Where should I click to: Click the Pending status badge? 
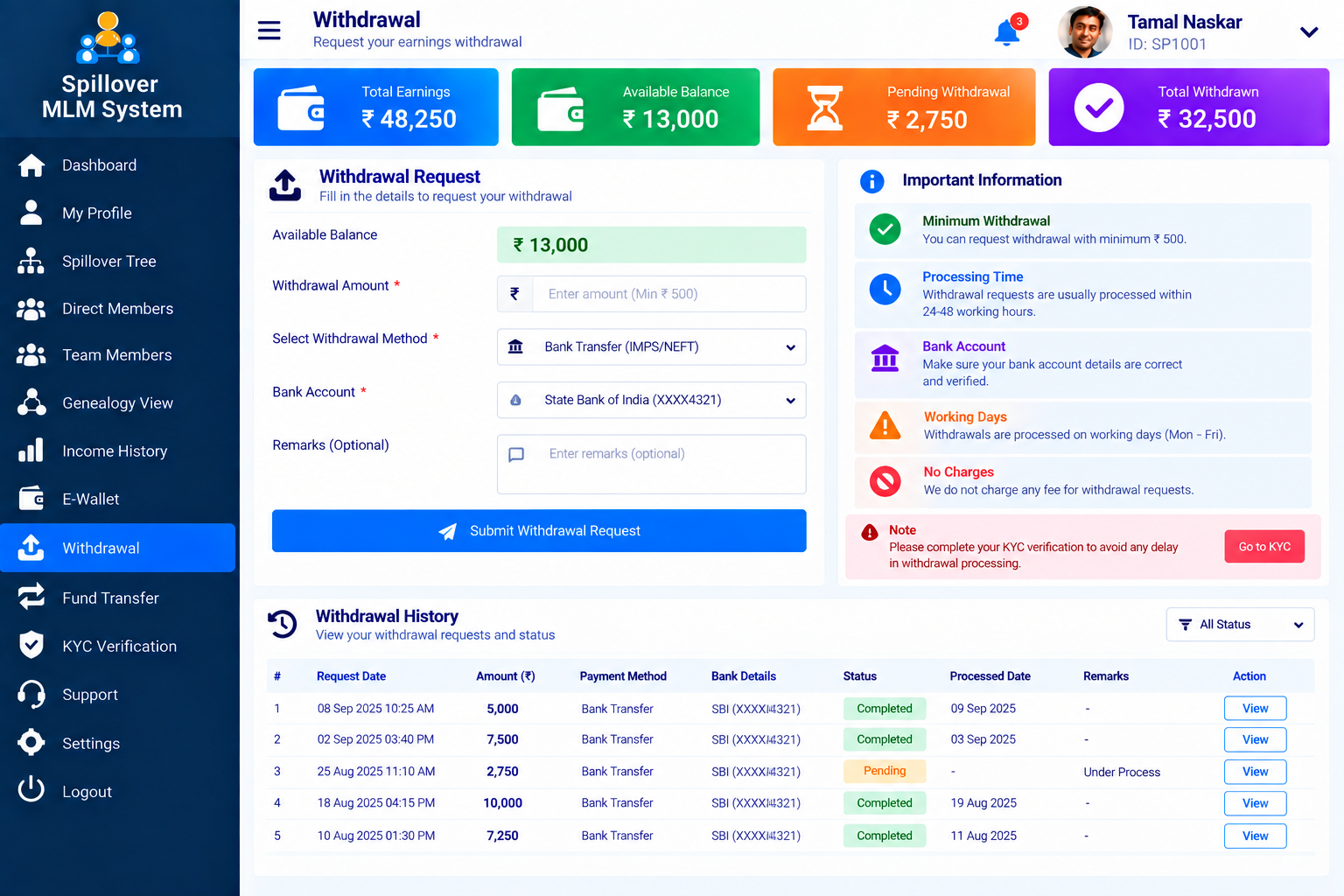[x=885, y=771]
